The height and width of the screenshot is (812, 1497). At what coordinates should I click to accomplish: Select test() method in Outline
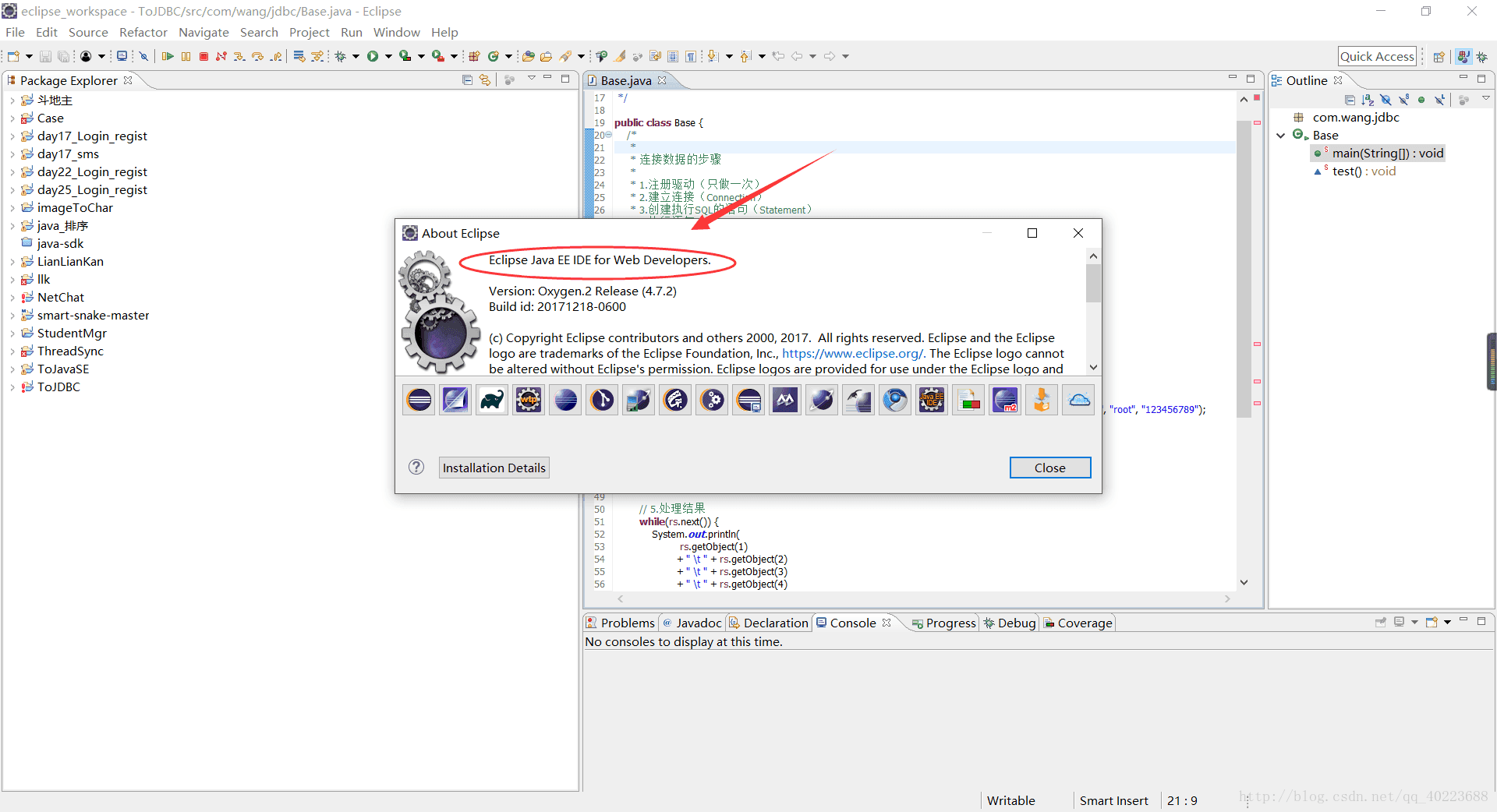click(x=1355, y=171)
